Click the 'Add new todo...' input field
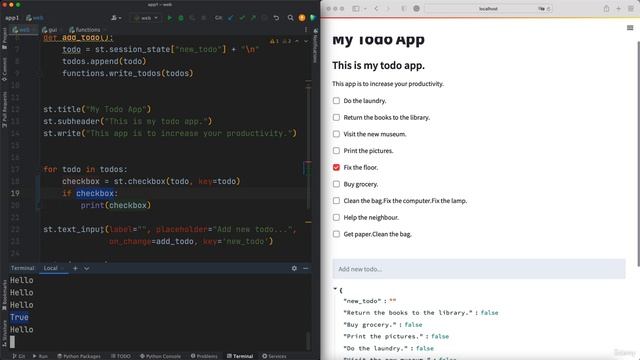The image size is (640, 360). click(x=479, y=269)
